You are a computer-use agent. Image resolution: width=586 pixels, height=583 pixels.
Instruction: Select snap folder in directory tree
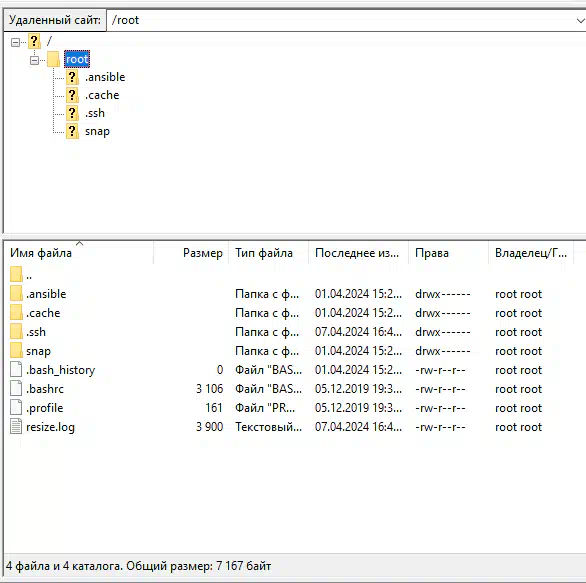[x=97, y=132]
